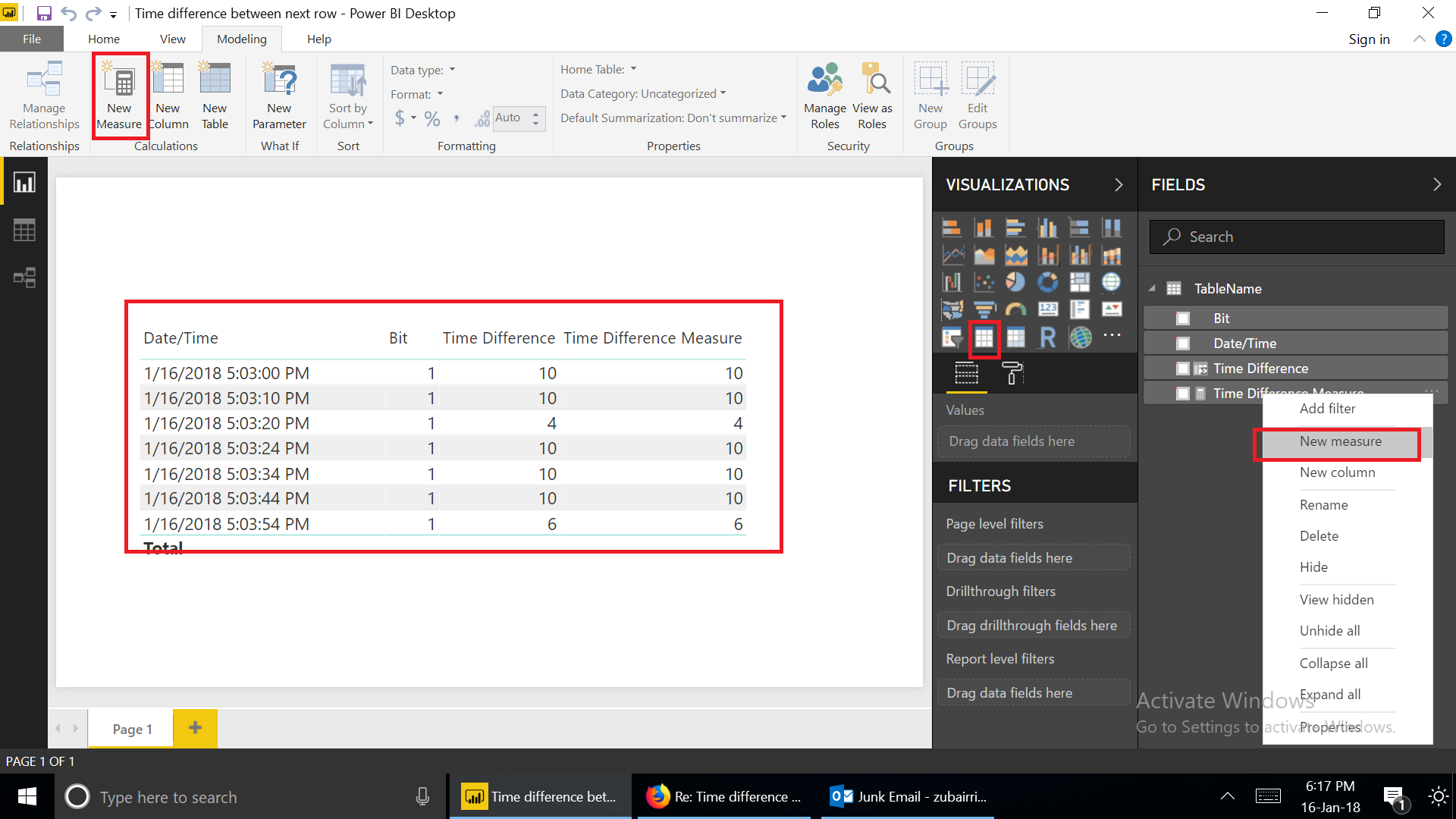
Task: Choose New column in context menu
Action: [x=1337, y=472]
